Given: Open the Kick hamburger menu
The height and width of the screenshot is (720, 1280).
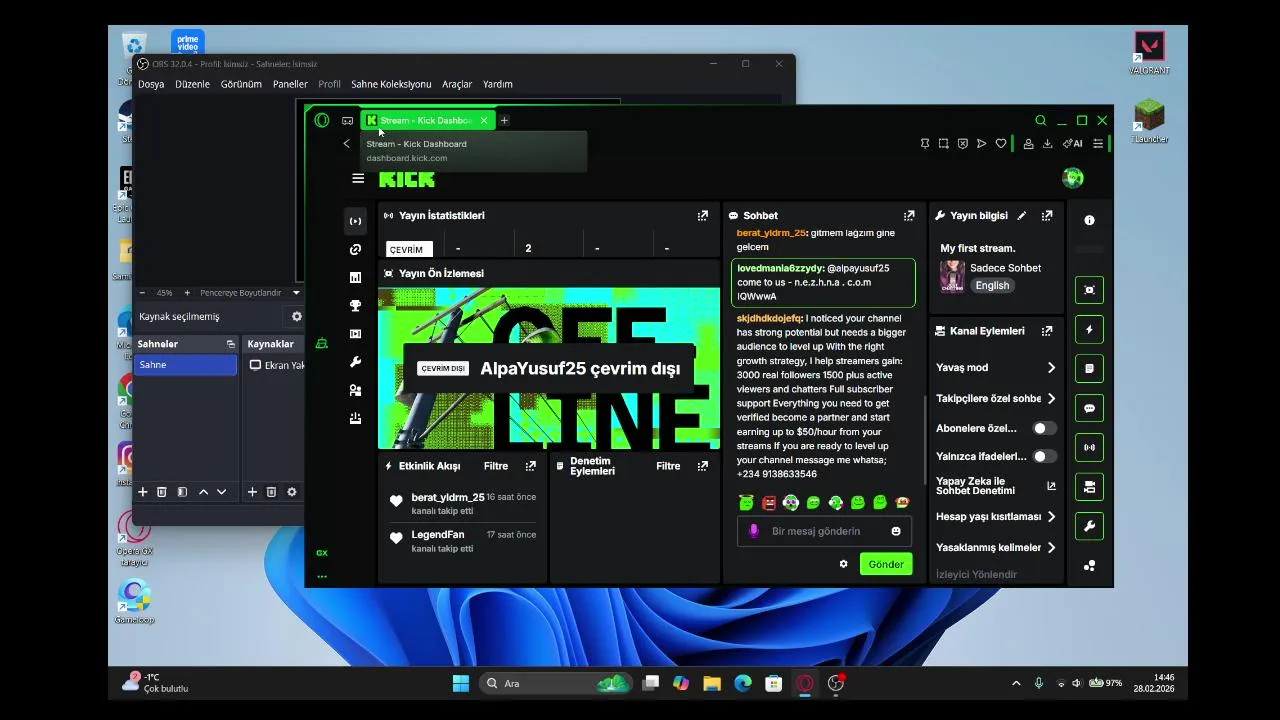Looking at the screenshot, I should pyautogui.click(x=358, y=179).
